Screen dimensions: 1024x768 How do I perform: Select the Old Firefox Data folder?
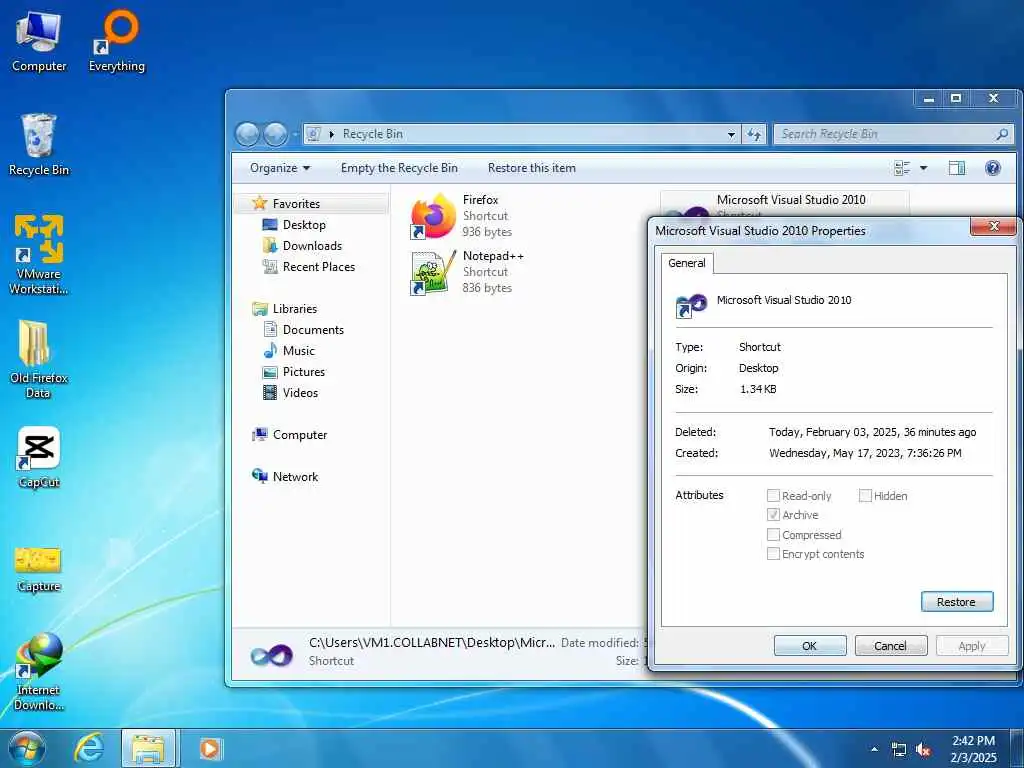[x=39, y=359]
